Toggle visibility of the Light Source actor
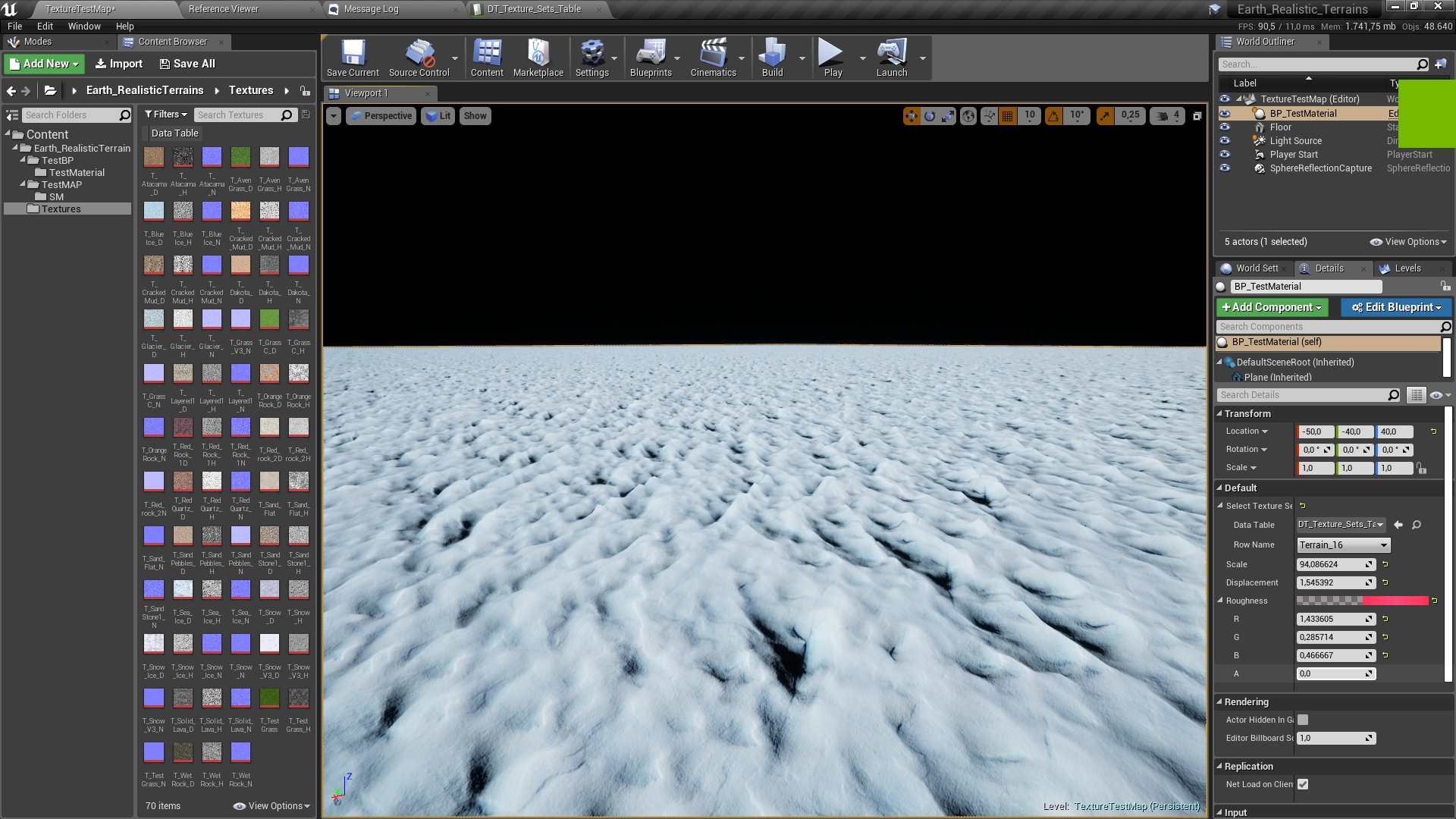This screenshot has height=819, width=1456. coord(1226,140)
